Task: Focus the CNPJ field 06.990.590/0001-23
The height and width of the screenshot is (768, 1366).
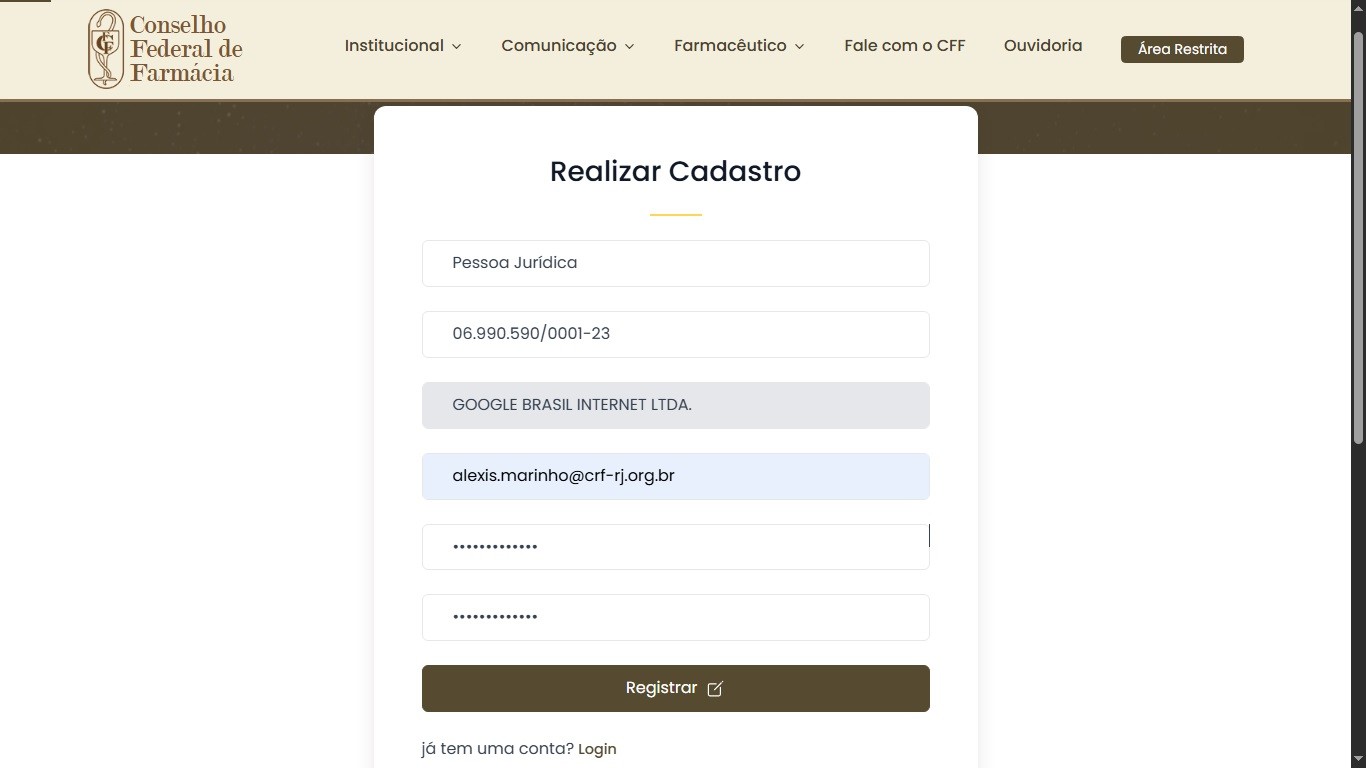Action: pos(675,334)
